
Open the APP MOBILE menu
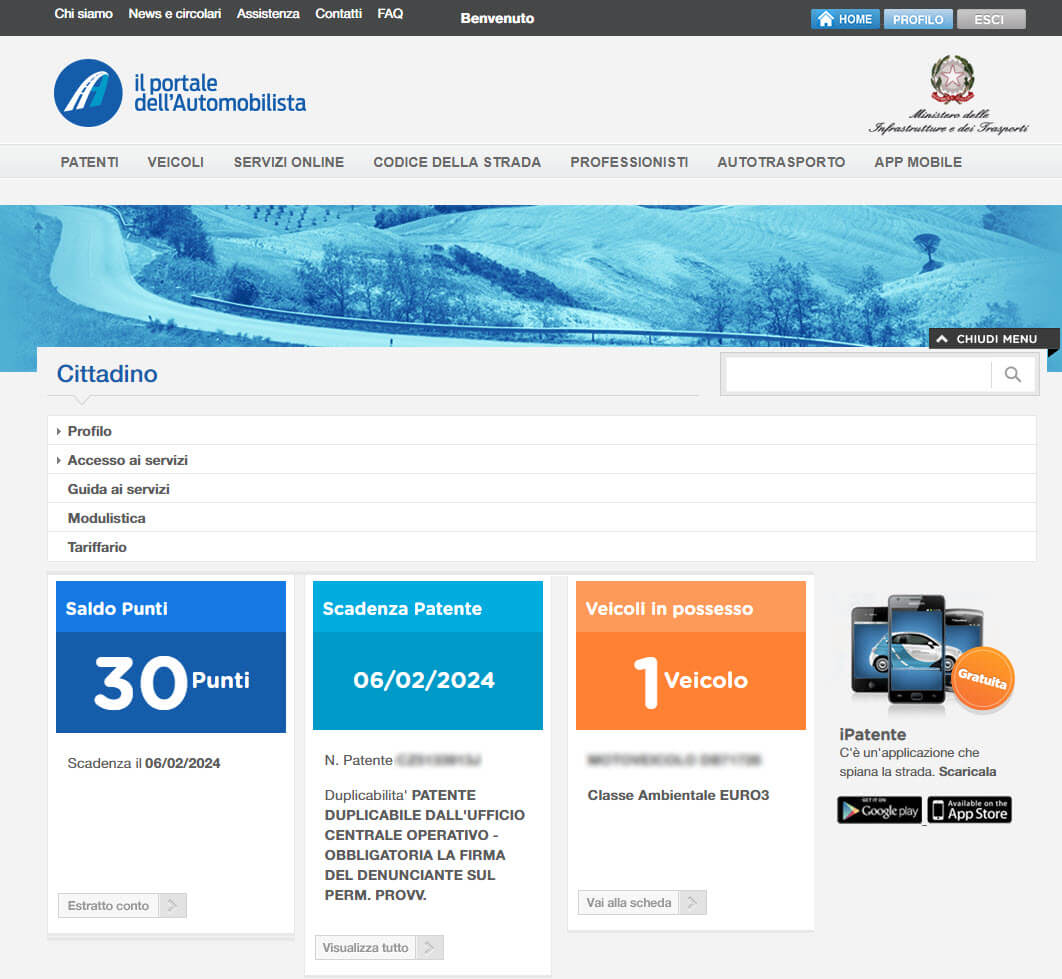coord(918,162)
